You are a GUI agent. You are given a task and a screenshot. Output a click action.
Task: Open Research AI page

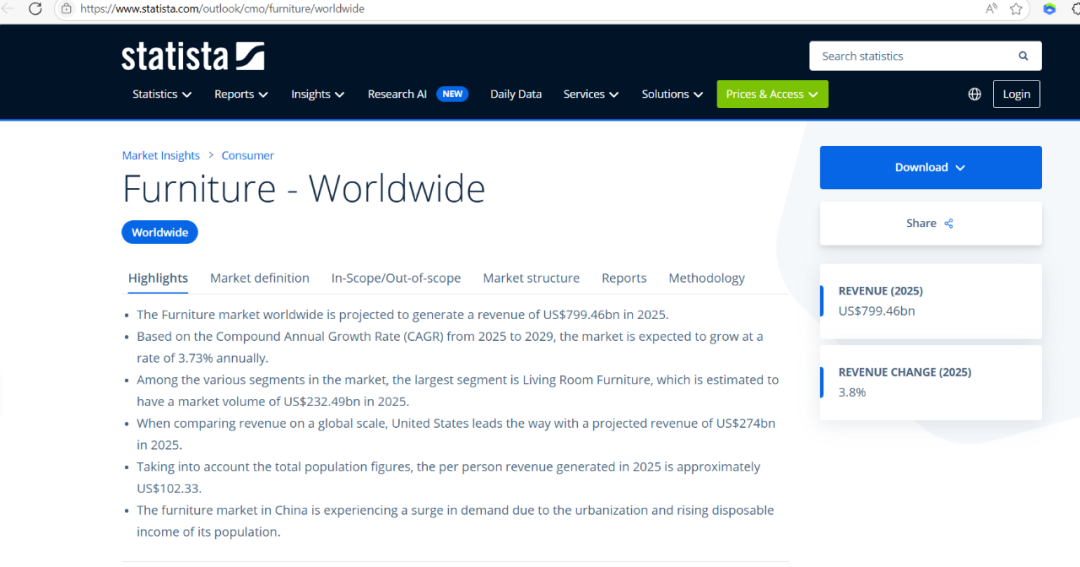[x=397, y=94]
